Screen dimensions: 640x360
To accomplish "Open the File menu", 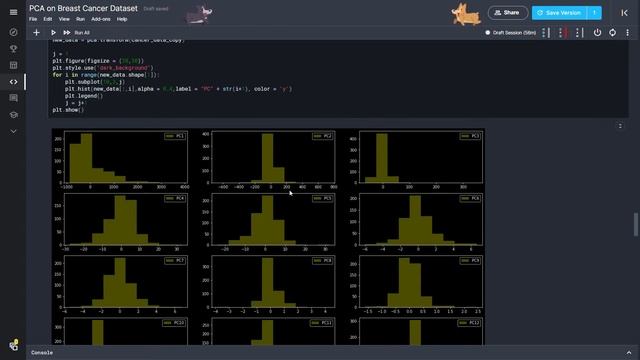I will pyautogui.click(x=33, y=19).
